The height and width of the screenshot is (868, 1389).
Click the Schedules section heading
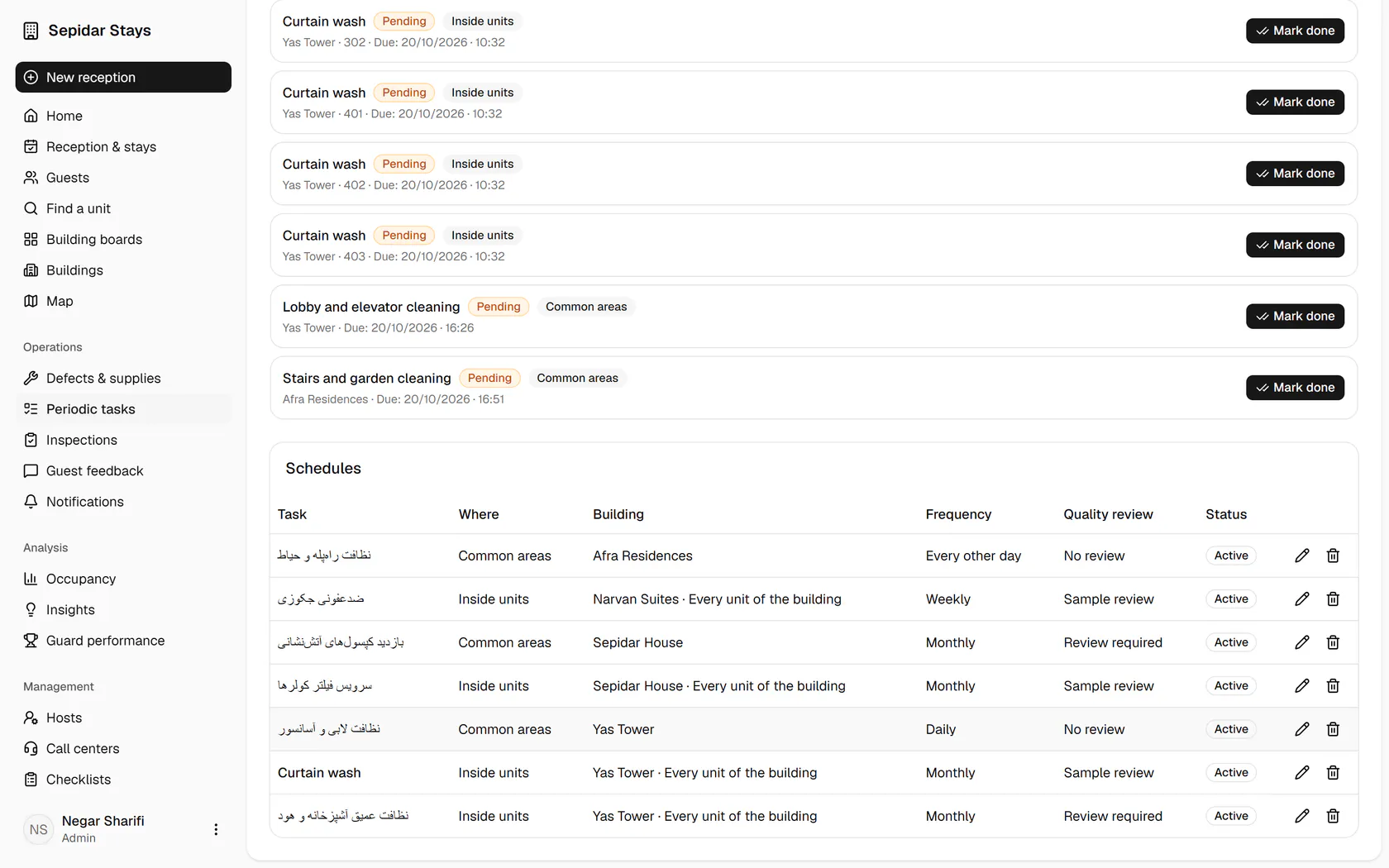click(323, 468)
